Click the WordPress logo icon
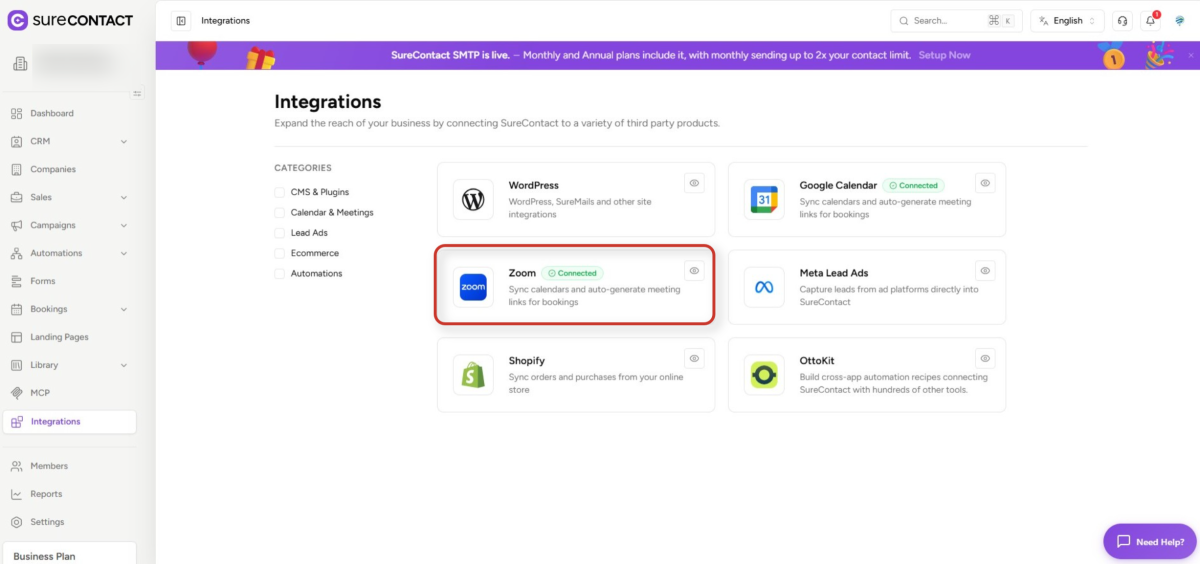 point(473,200)
